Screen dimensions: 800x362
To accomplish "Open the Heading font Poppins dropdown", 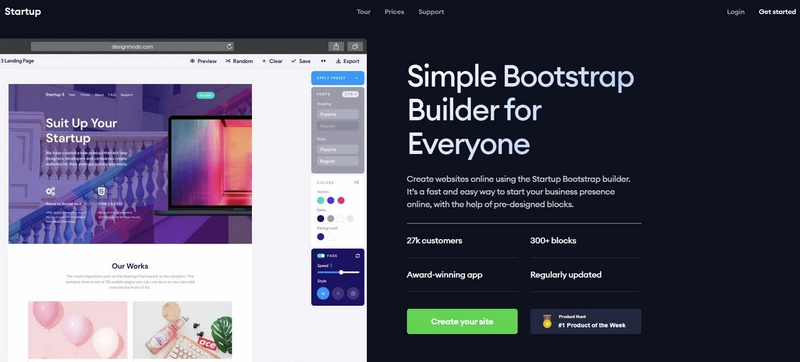I will coord(338,114).
